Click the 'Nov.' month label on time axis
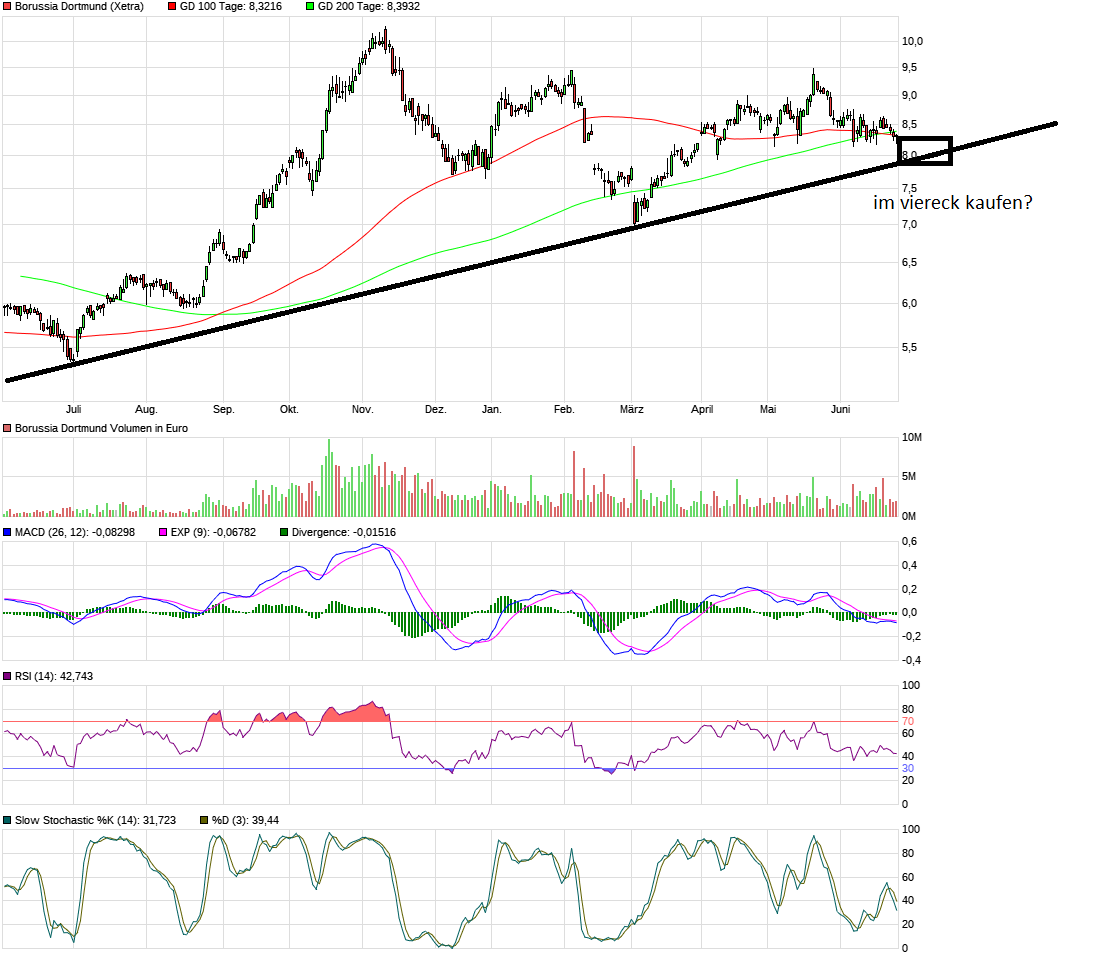The height and width of the screenshot is (958, 1103). click(362, 409)
